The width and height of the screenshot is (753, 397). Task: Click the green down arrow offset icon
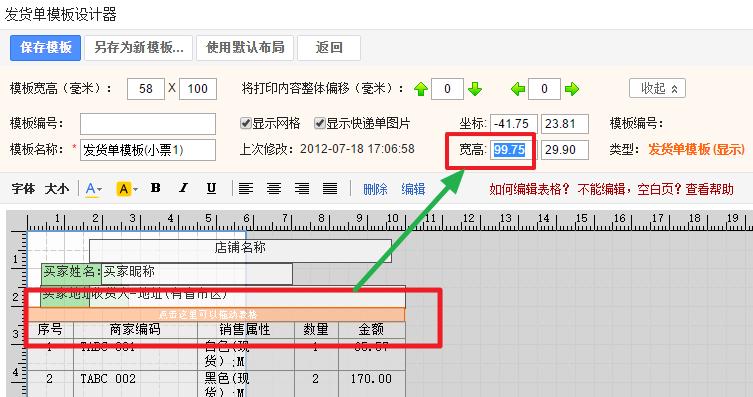474,89
